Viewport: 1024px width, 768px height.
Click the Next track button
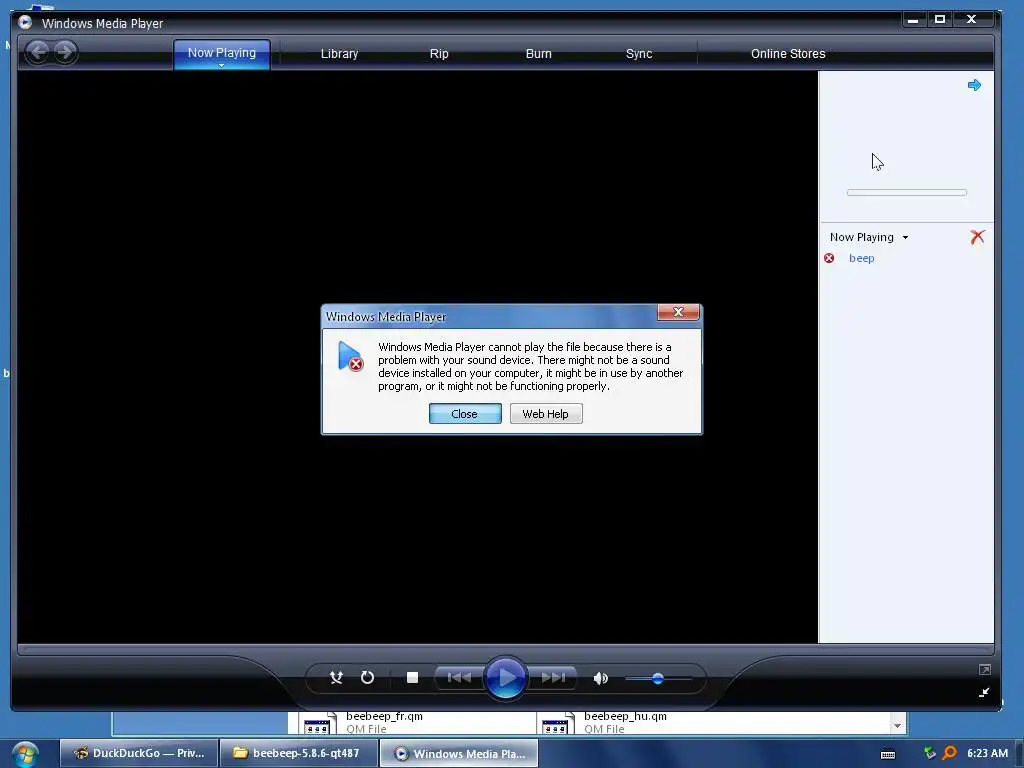coord(552,678)
